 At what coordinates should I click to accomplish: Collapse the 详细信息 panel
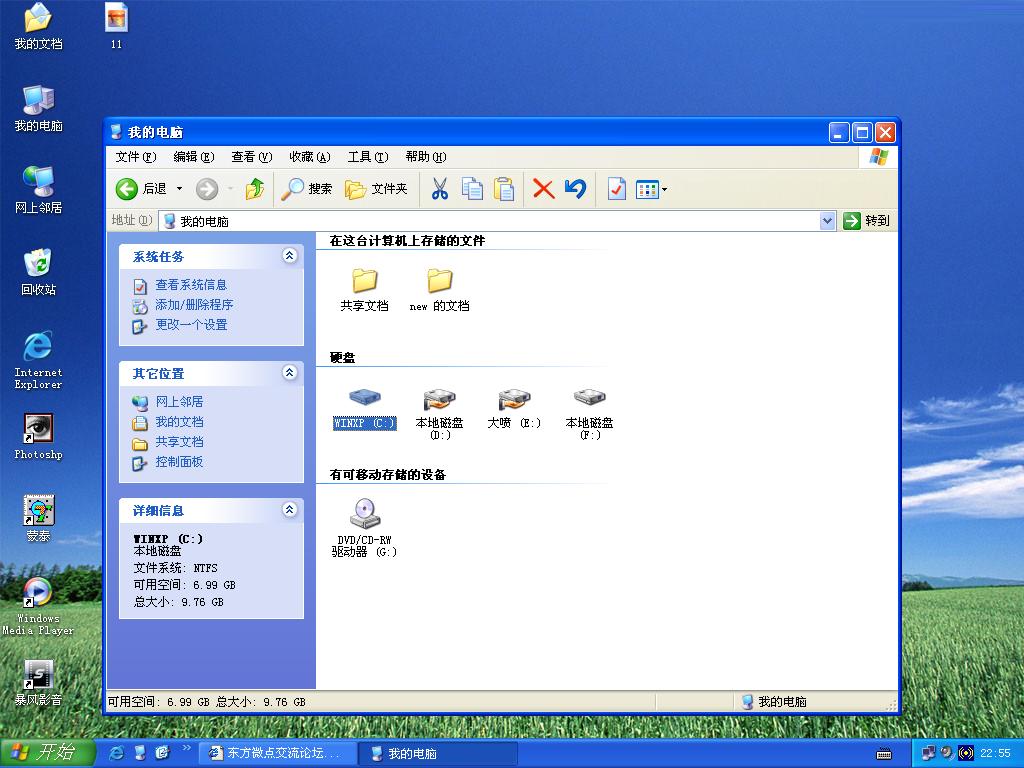coord(289,510)
